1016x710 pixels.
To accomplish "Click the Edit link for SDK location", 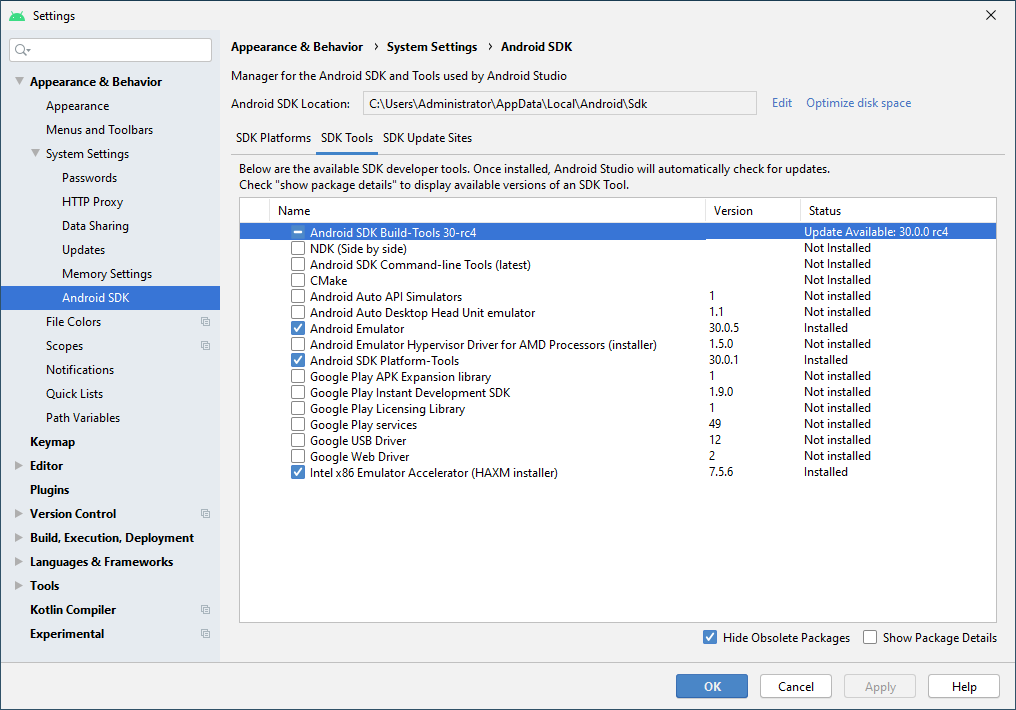I will pos(781,103).
